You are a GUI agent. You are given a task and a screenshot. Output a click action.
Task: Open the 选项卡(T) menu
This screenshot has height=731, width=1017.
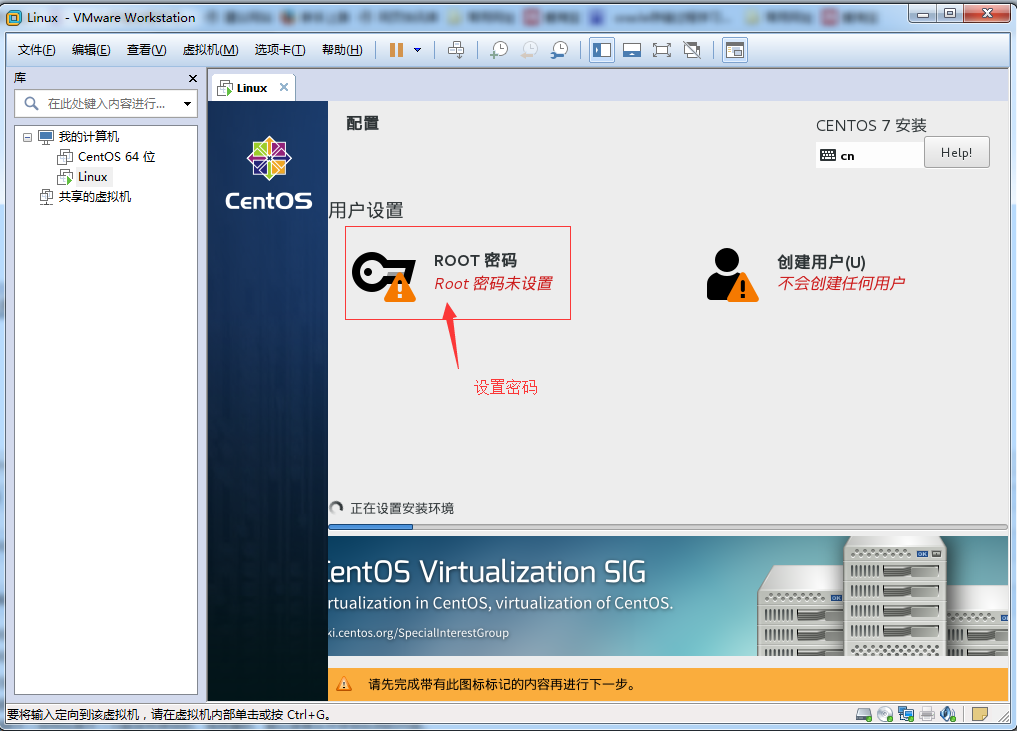(x=280, y=50)
